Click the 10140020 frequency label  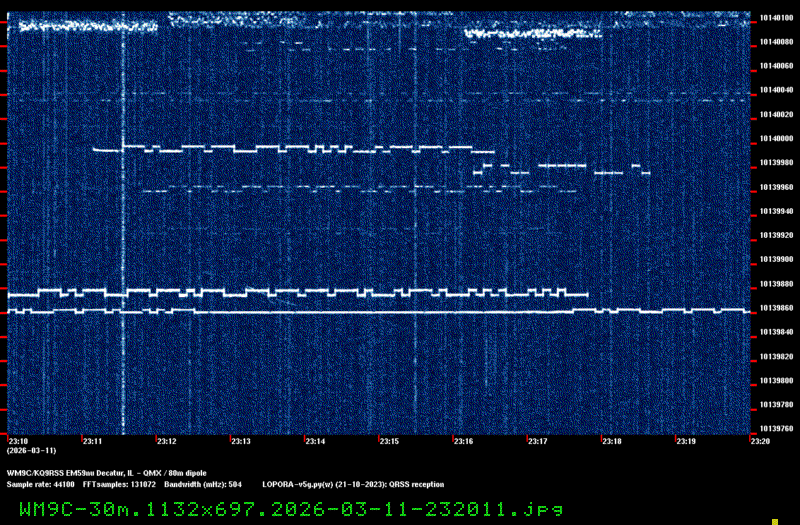pos(776,114)
